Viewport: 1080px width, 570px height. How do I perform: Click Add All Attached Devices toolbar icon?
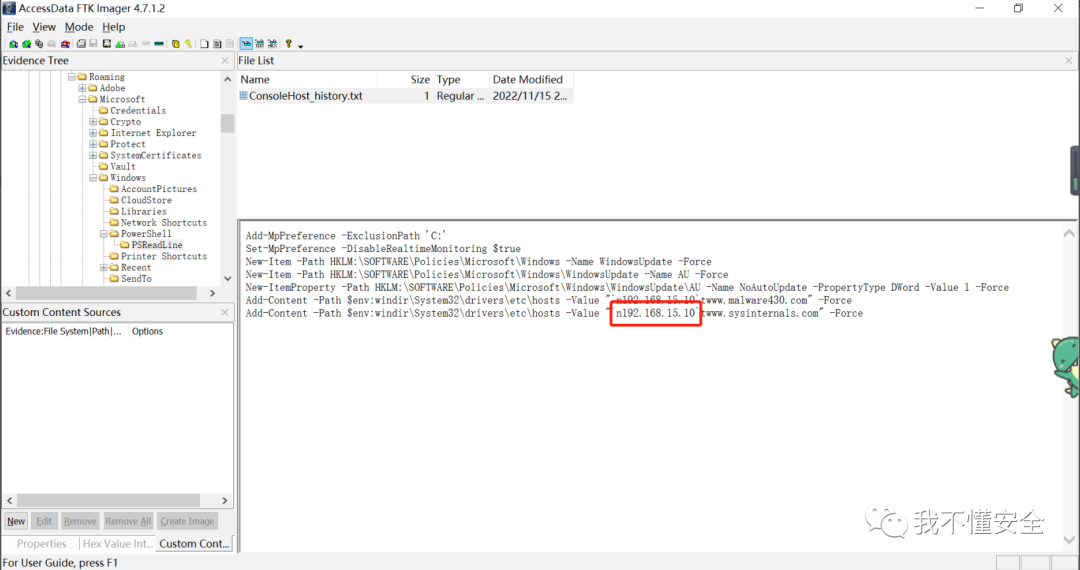tap(26, 44)
